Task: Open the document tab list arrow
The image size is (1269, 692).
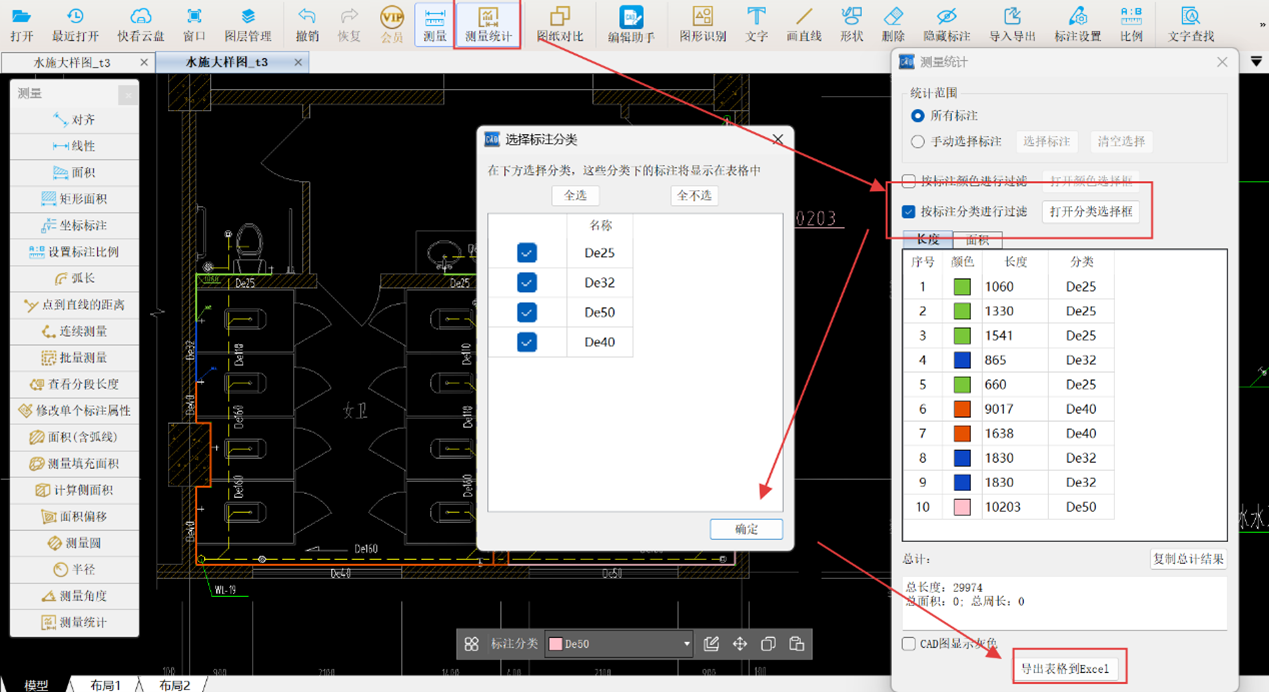Action: [x=1256, y=62]
